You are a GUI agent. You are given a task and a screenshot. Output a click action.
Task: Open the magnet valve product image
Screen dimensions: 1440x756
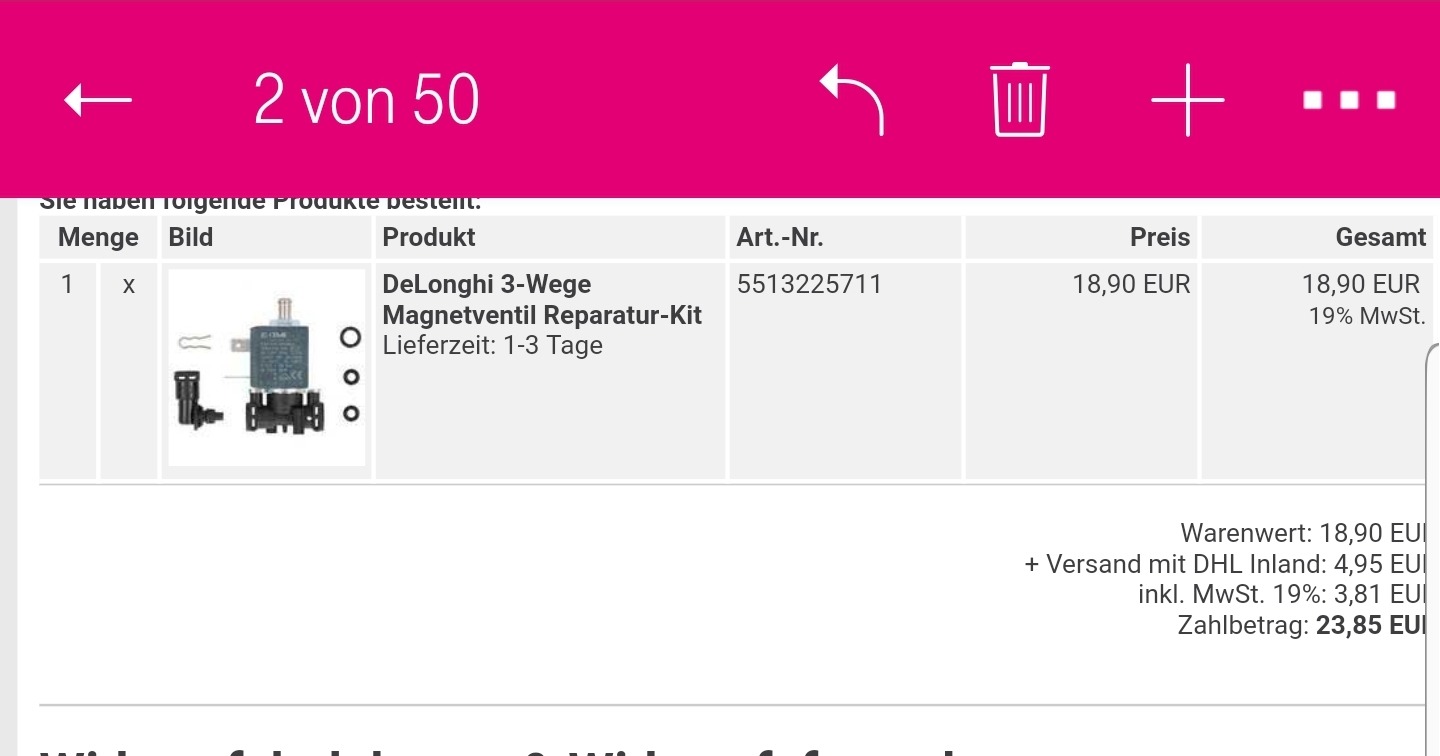tap(266, 368)
